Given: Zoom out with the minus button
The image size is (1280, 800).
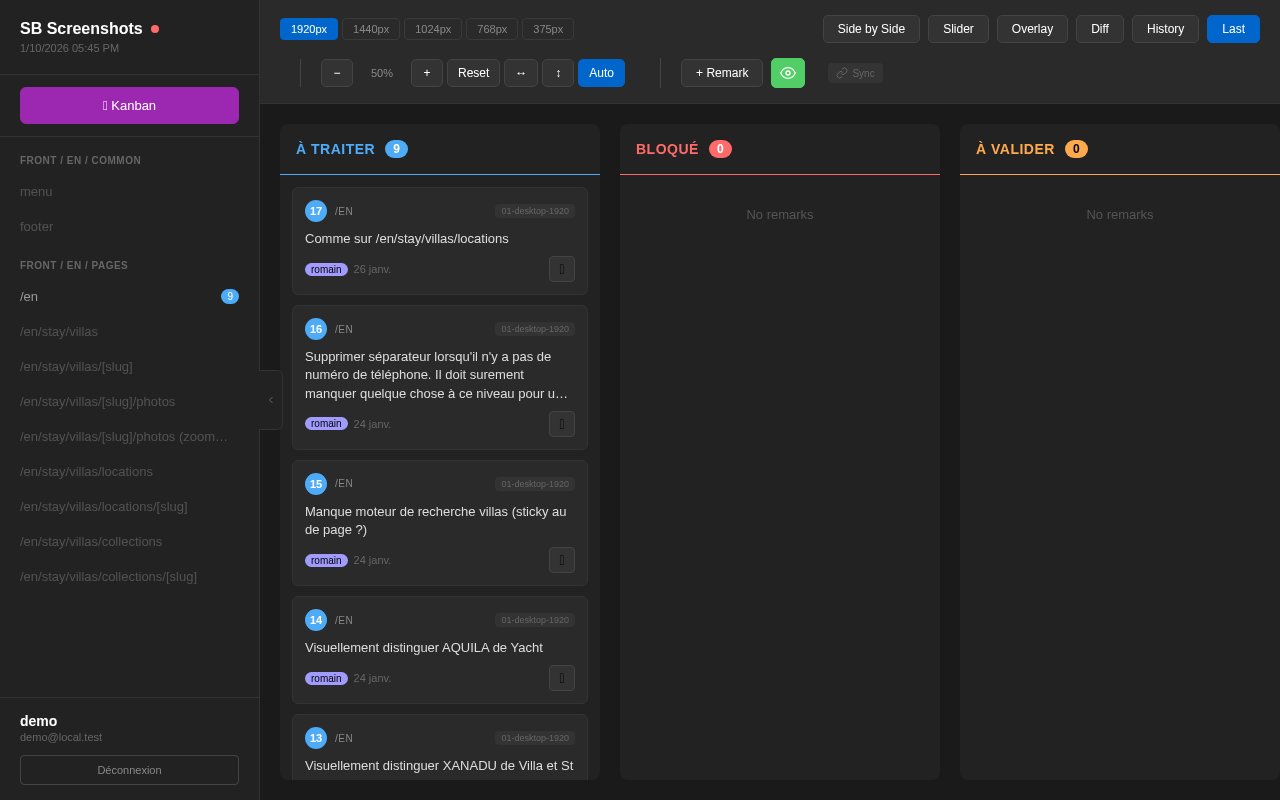Looking at the screenshot, I should point(337,73).
